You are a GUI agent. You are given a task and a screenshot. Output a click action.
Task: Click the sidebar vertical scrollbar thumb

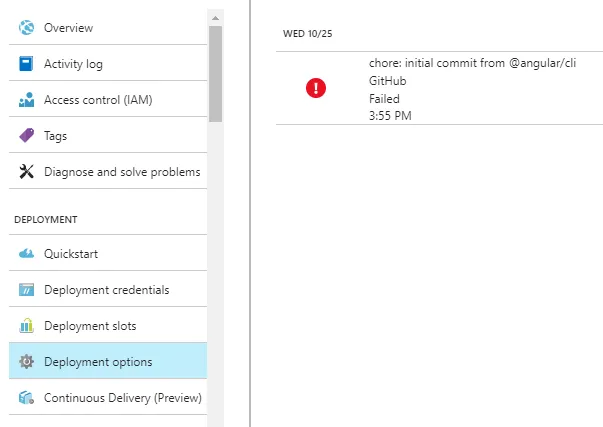(x=215, y=72)
